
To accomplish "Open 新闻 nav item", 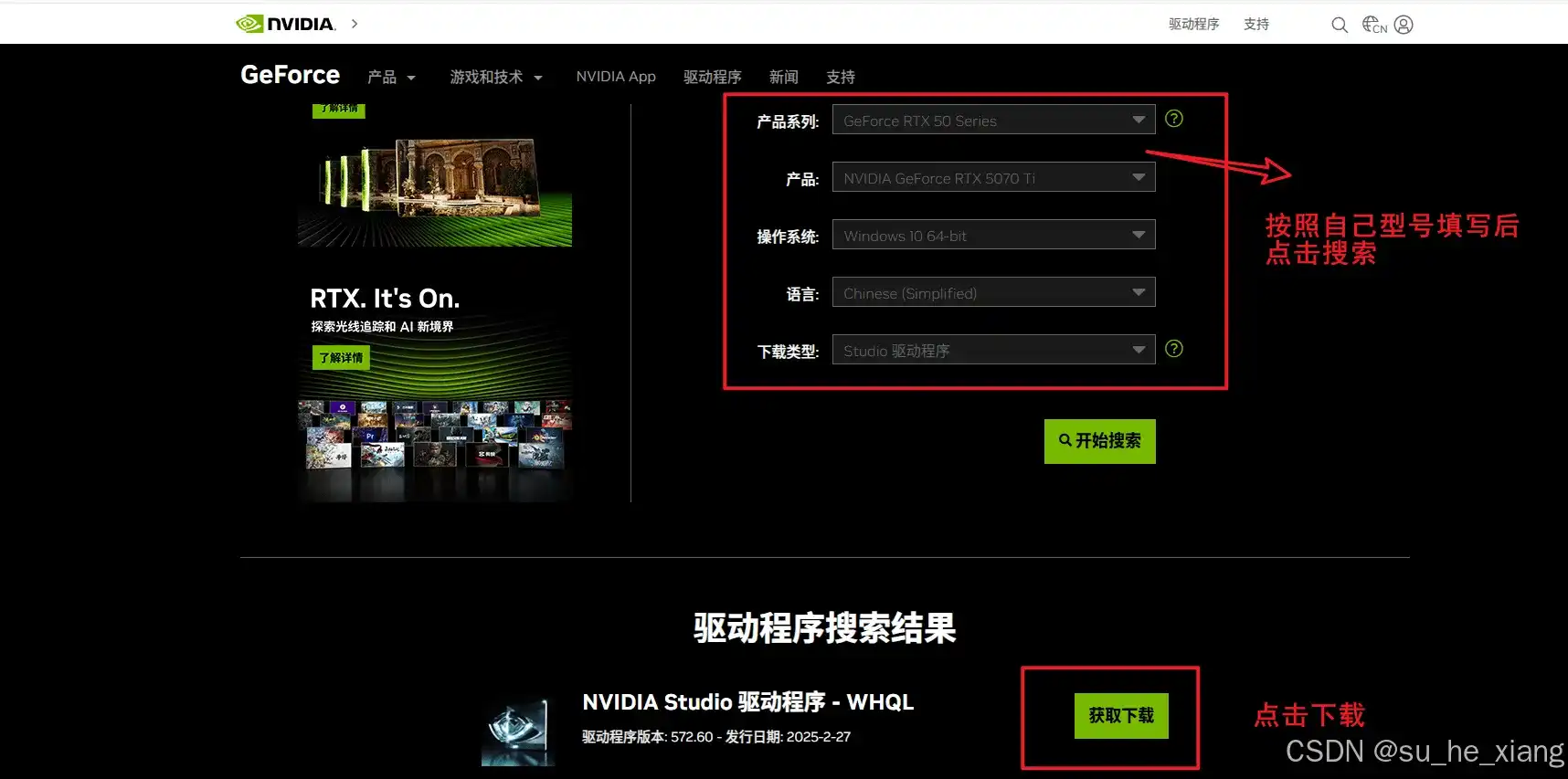I will (x=784, y=77).
